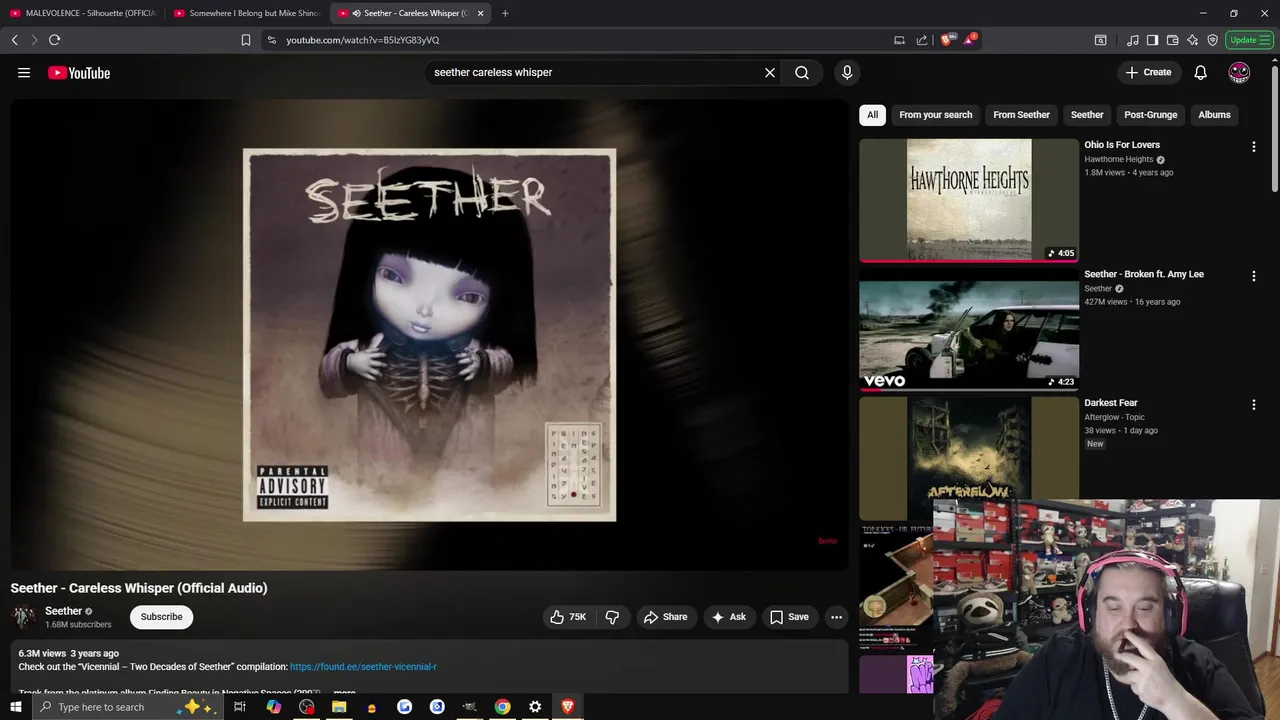Select the Seether filter chip
The height and width of the screenshot is (720, 1280).
pos(1087,114)
